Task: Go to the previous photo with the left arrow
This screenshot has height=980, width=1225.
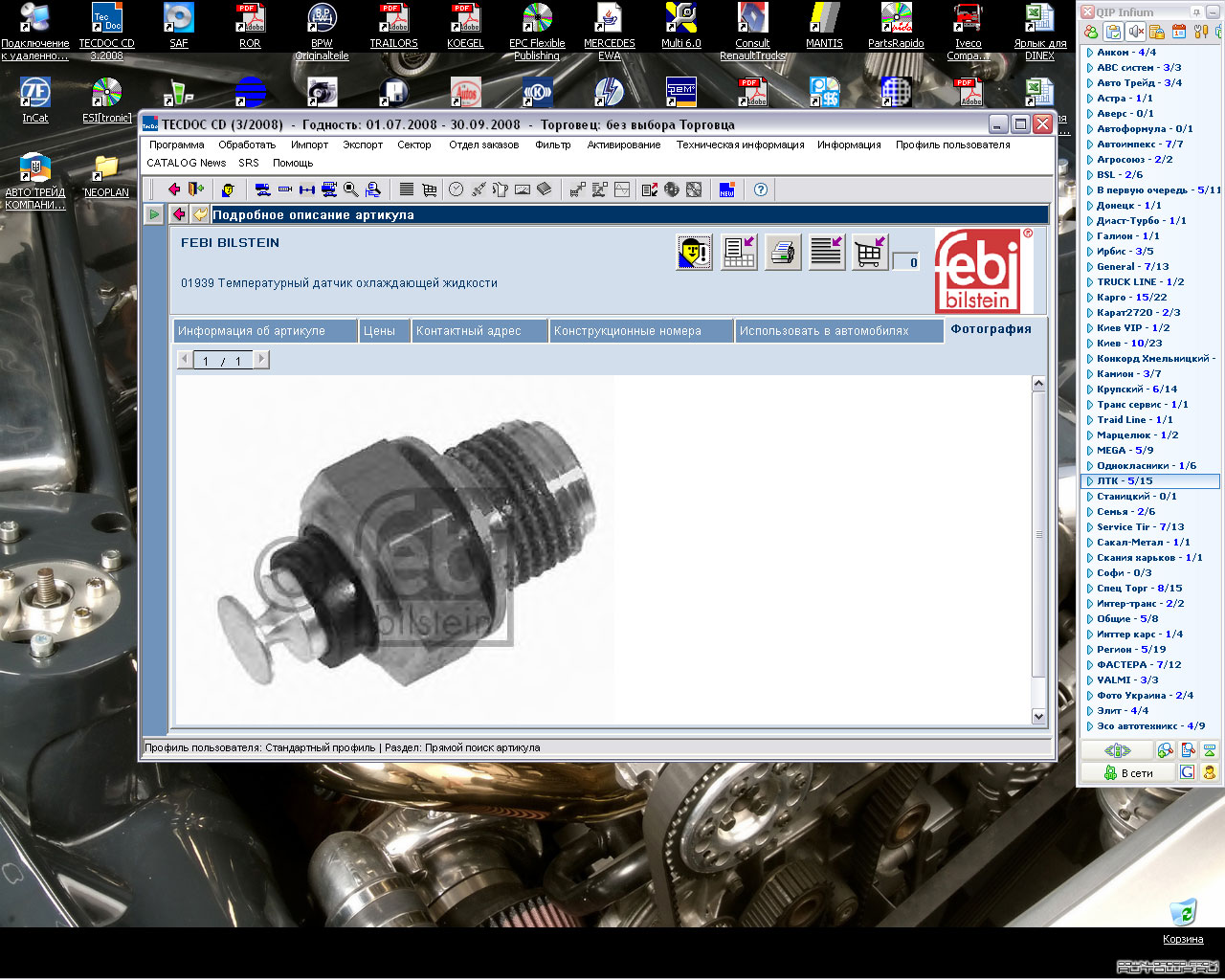Action: pyautogui.click(x=185, y=359)
